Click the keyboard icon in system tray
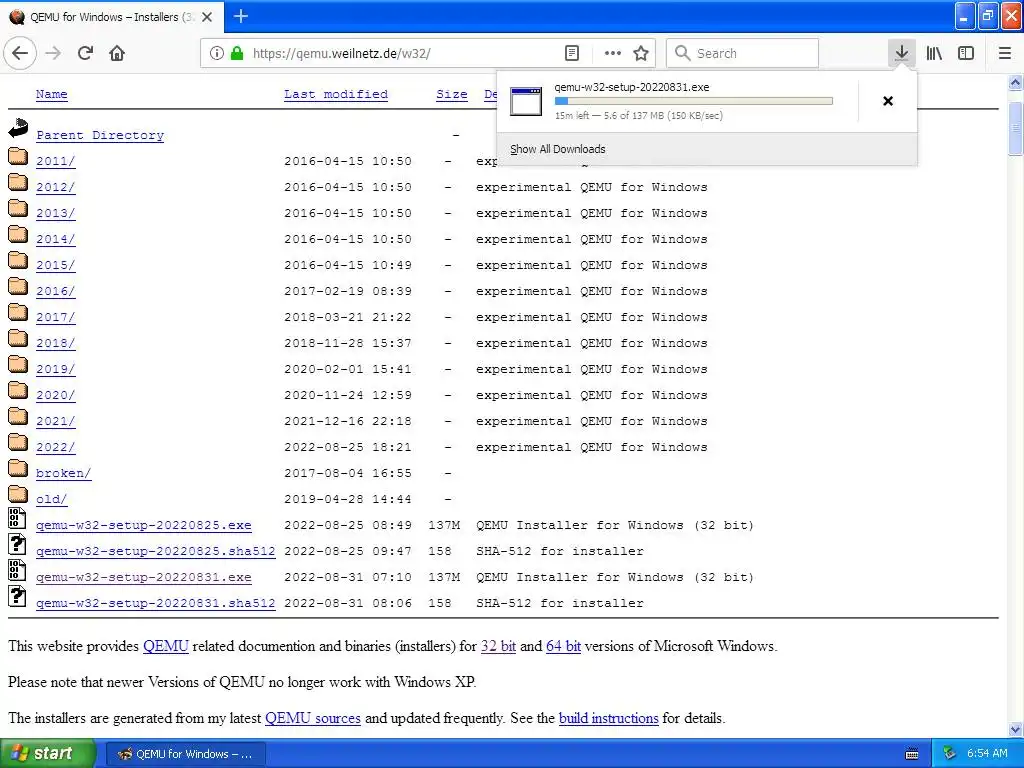The height and width of the screenshot is (768, 1024). pos(912,754)
